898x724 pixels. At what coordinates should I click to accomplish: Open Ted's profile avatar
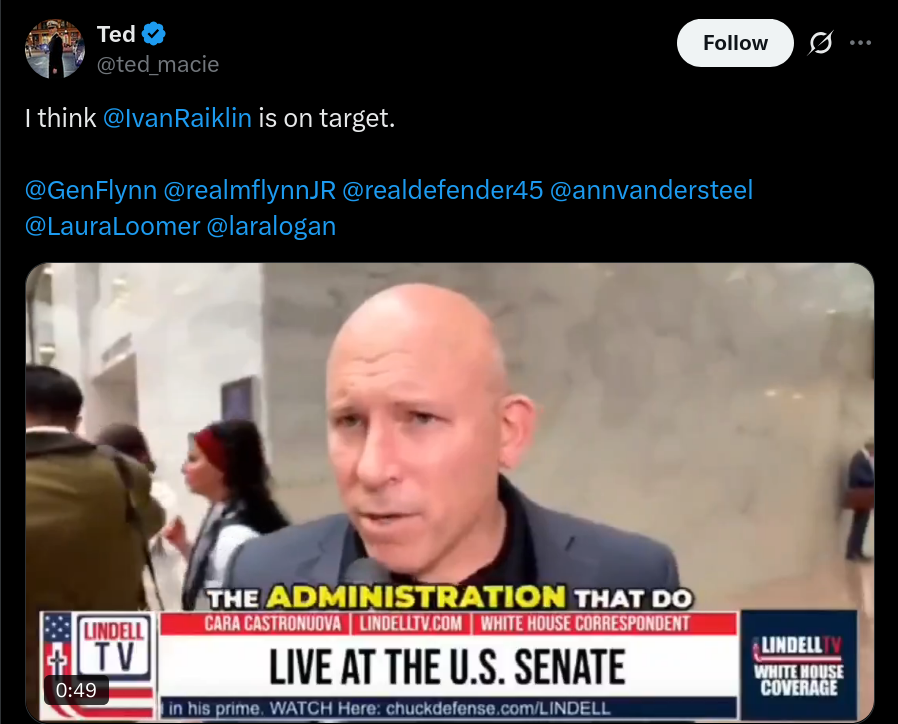55,49
